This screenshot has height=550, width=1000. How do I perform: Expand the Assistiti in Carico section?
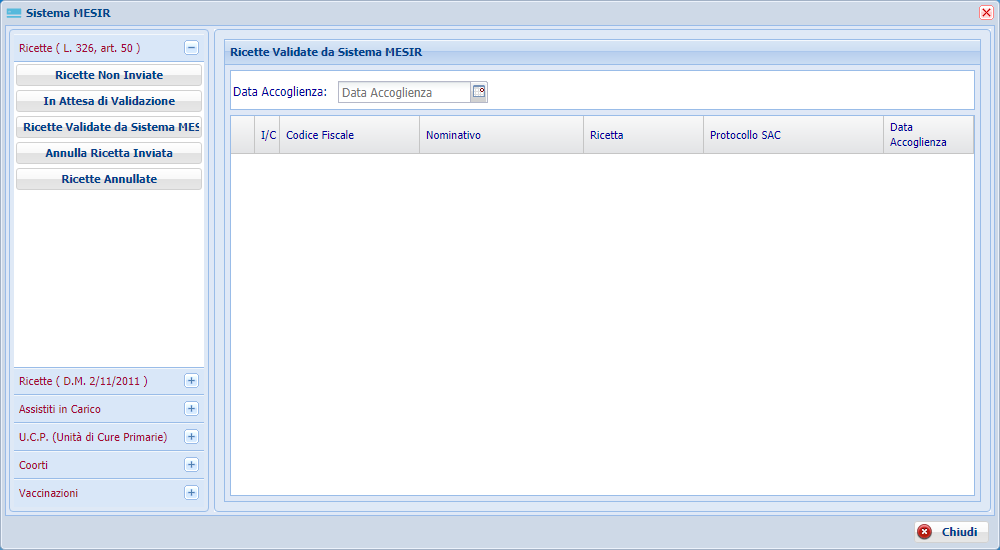coord(191,409)
